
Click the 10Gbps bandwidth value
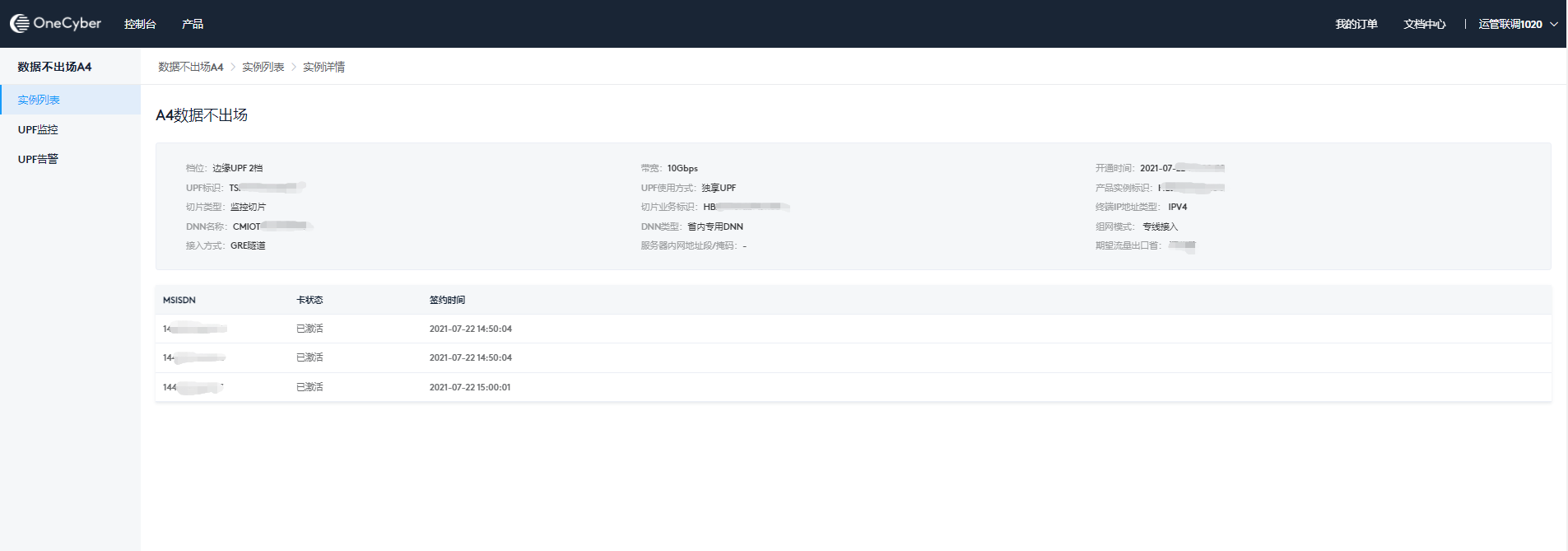[x=682, y=168]
